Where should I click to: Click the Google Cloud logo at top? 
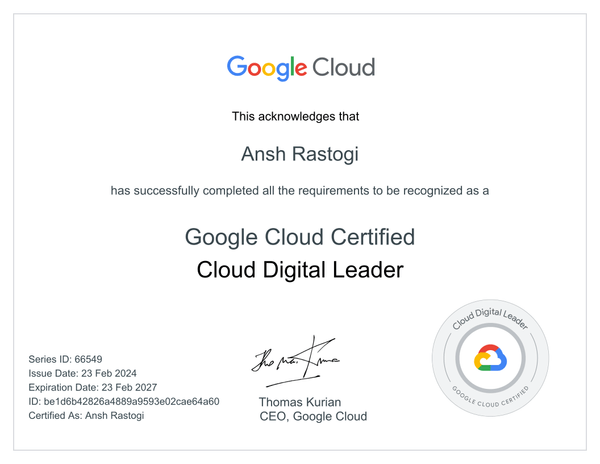tap(301, 68)
